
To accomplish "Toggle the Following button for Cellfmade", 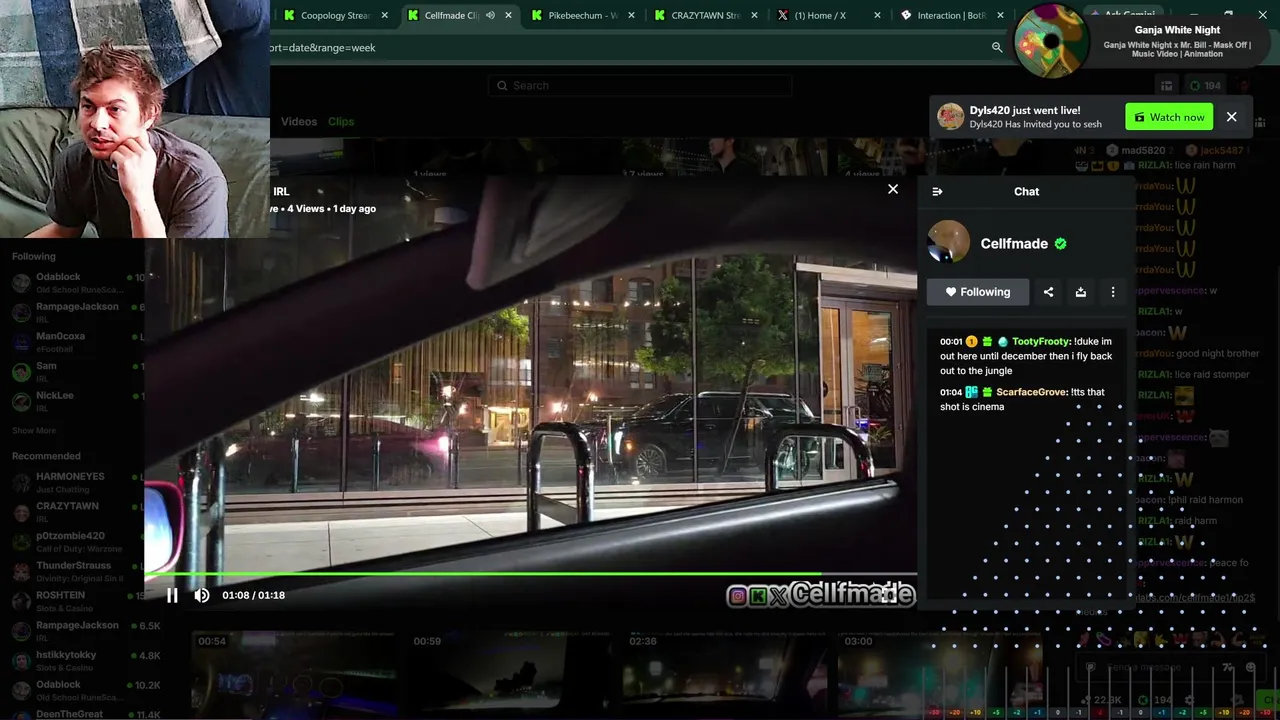I will tap(978, 292).
